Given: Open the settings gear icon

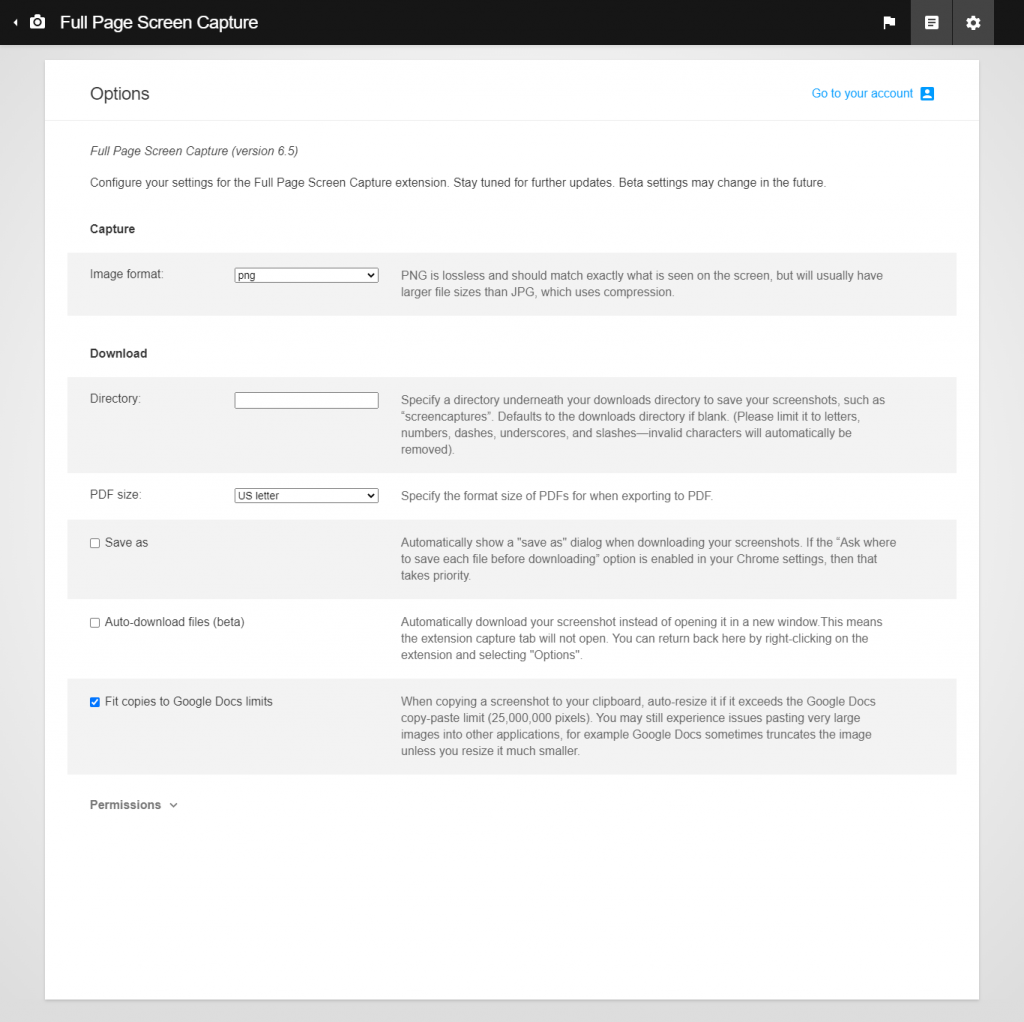Looking at the screenshot, I should tap(973, 23).
